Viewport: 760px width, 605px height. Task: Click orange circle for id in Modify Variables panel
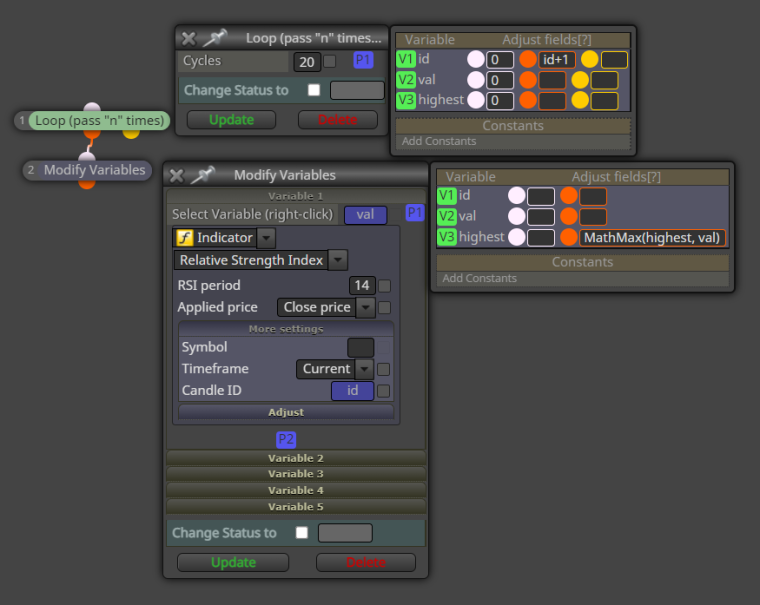(x=569, y=196)
